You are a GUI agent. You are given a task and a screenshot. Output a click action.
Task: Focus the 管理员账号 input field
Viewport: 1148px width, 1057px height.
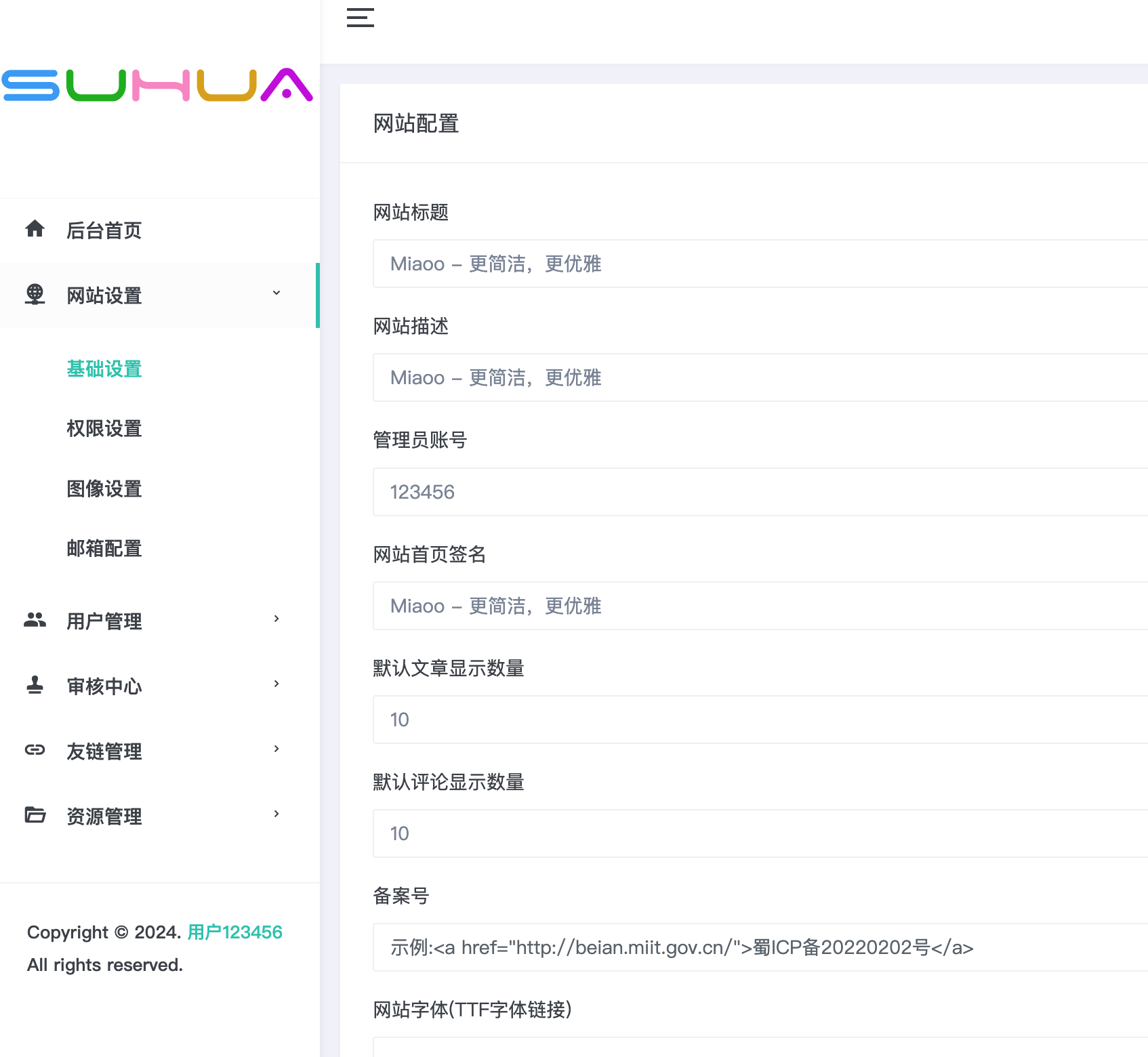pos(760,492)
